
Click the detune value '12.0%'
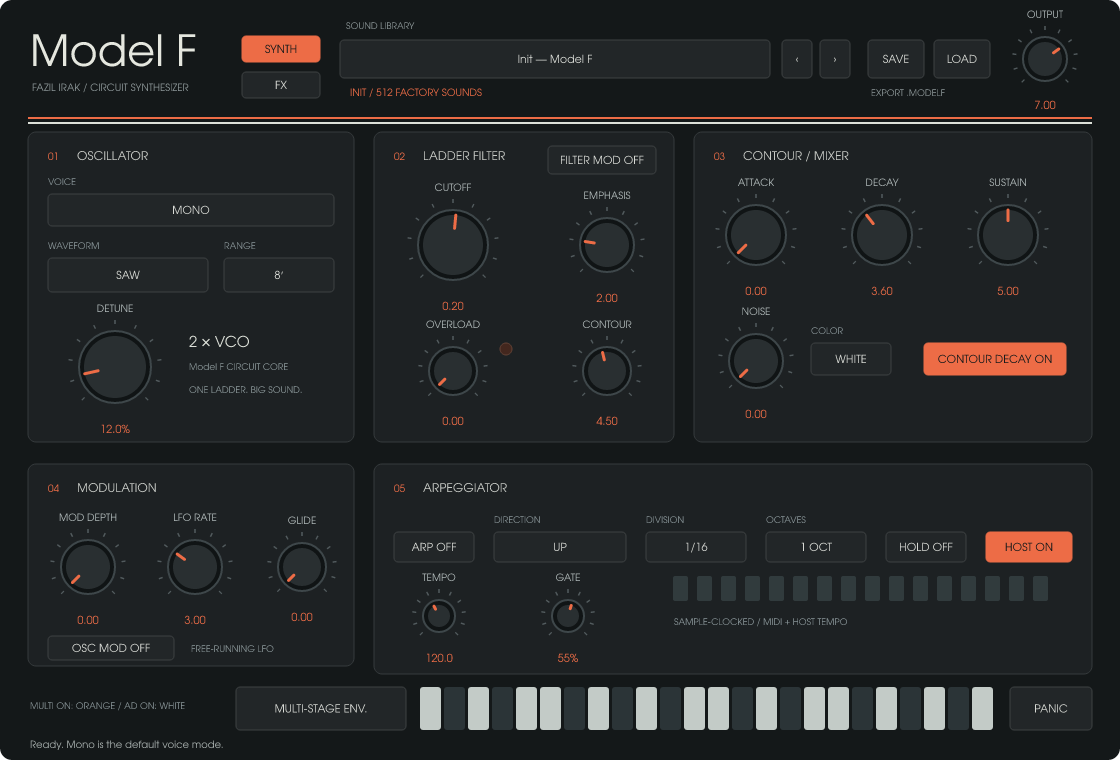[x=115, y=429]
